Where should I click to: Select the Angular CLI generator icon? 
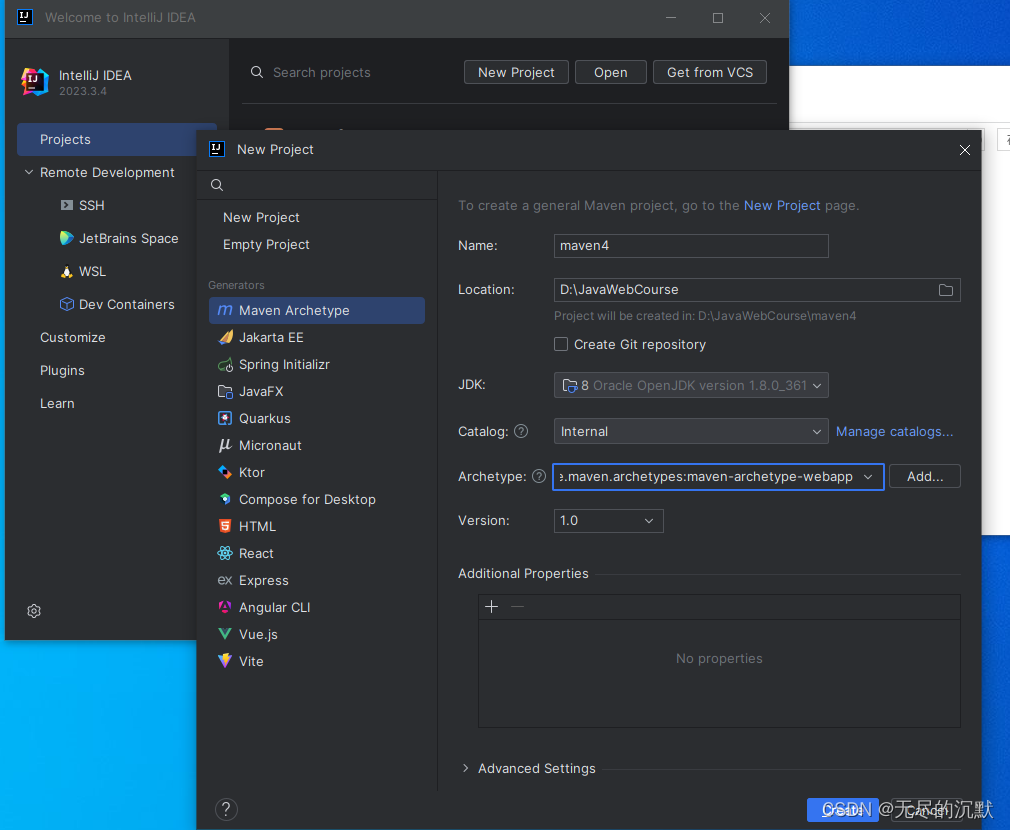(x=225, y=608)
